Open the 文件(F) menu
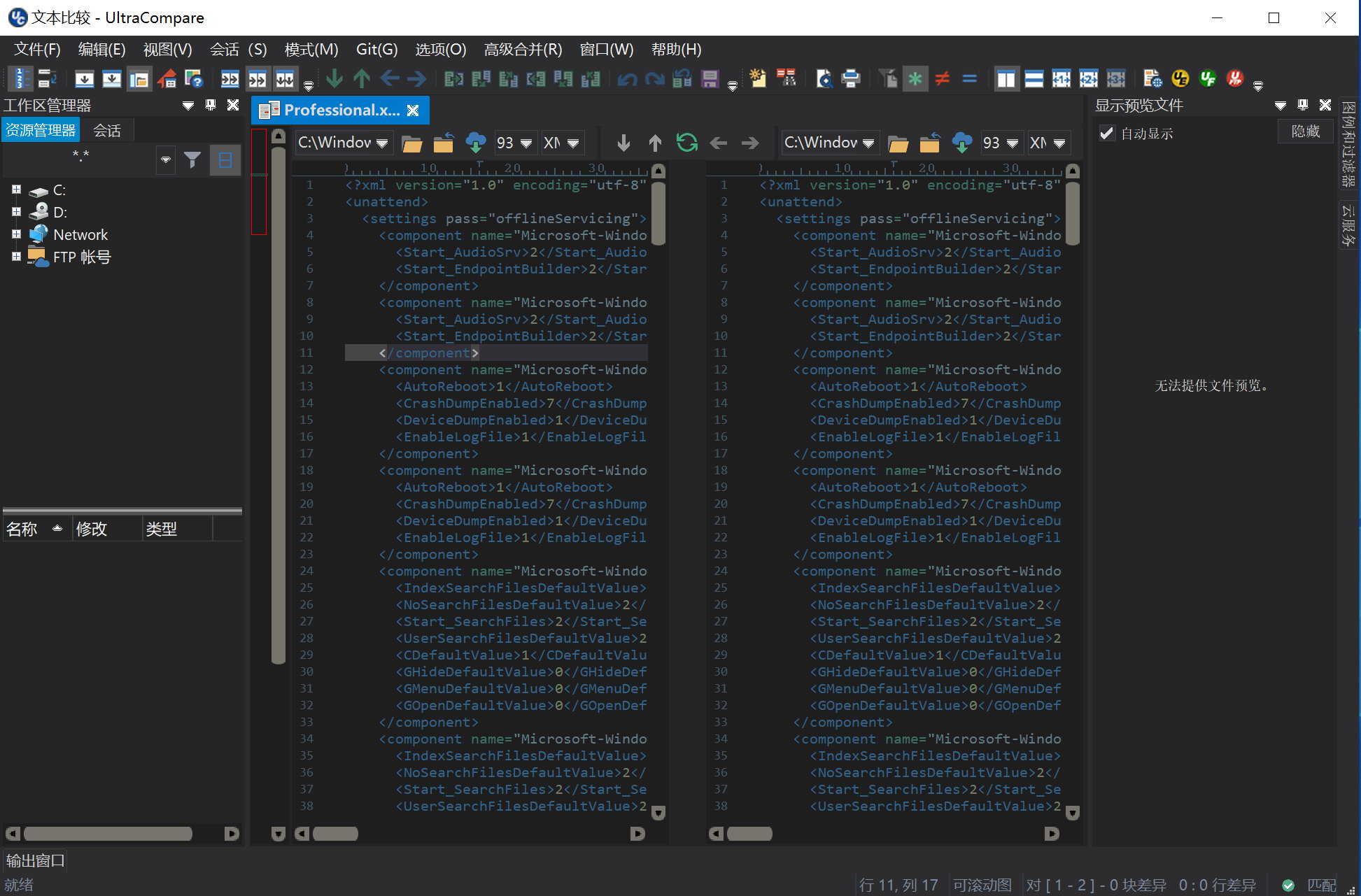 [38, 50]
